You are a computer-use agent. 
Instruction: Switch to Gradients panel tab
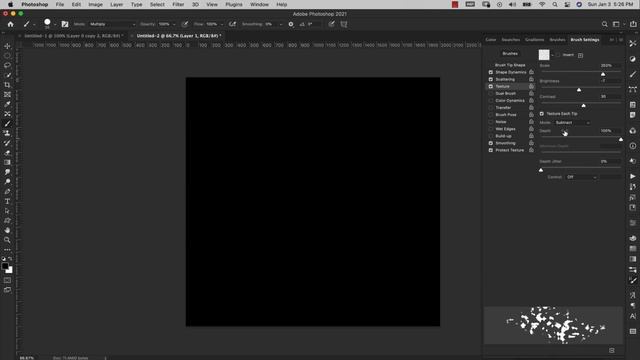coord(535,40)
